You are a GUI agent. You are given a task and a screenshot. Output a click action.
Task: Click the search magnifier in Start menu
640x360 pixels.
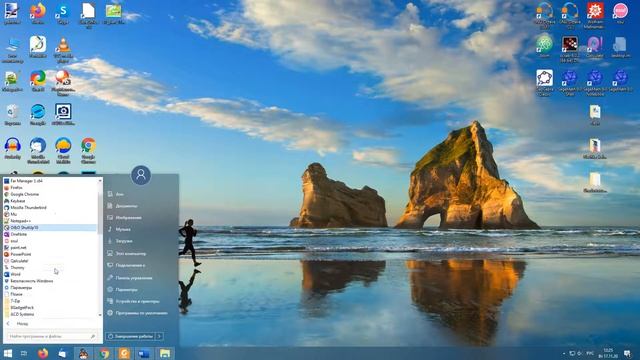[93, 336]
